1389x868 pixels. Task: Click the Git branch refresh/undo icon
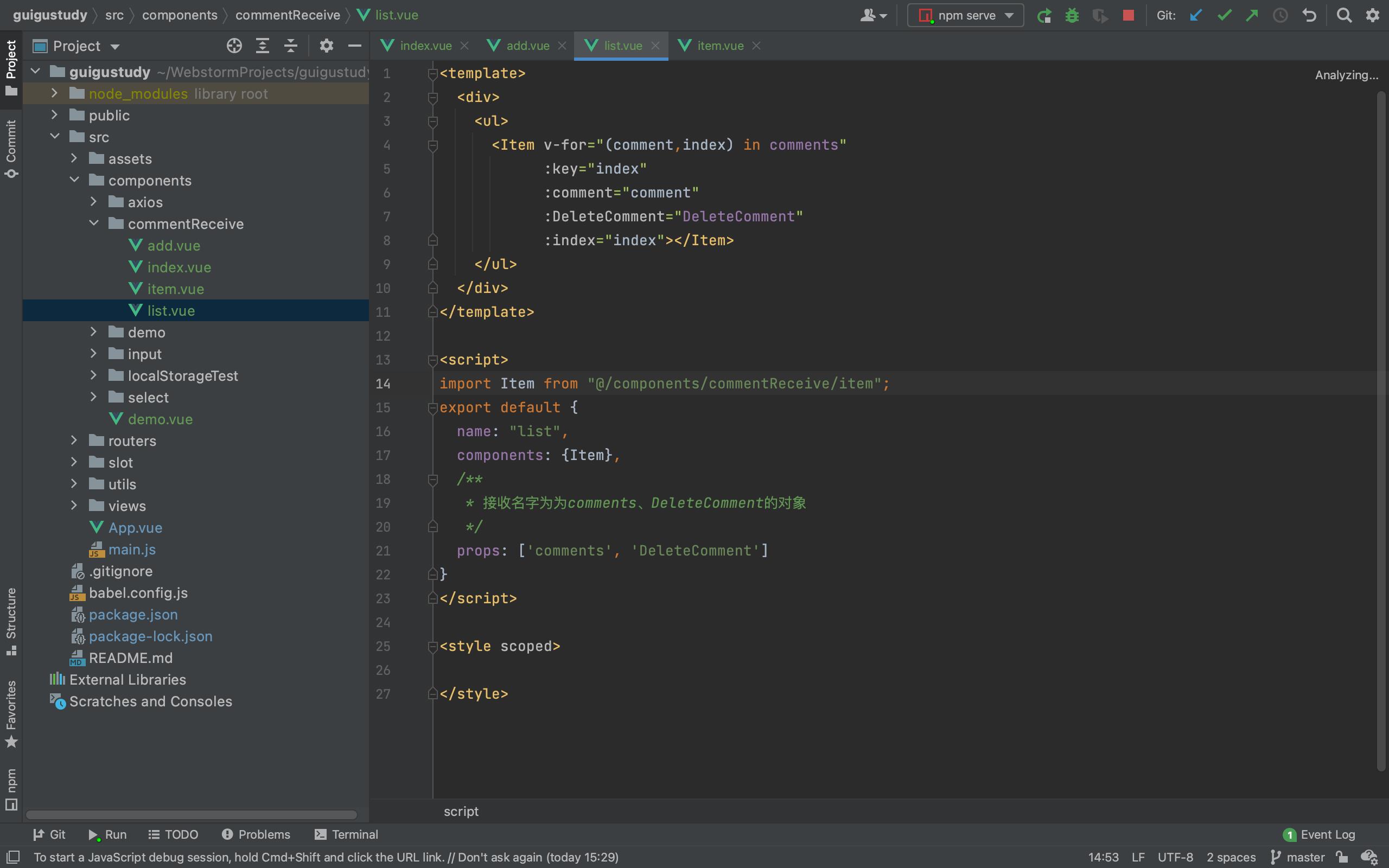click(x=1309, y=15)
